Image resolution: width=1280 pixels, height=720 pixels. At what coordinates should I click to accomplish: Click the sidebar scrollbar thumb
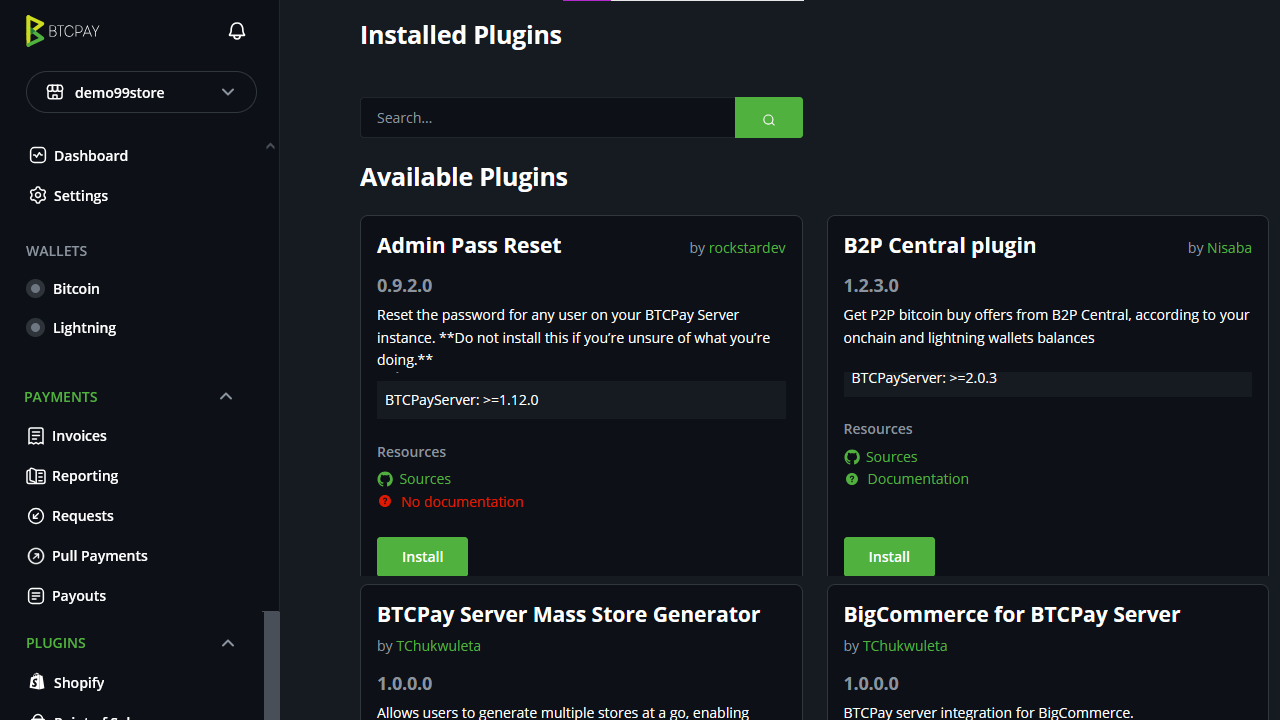click(271, 665)
